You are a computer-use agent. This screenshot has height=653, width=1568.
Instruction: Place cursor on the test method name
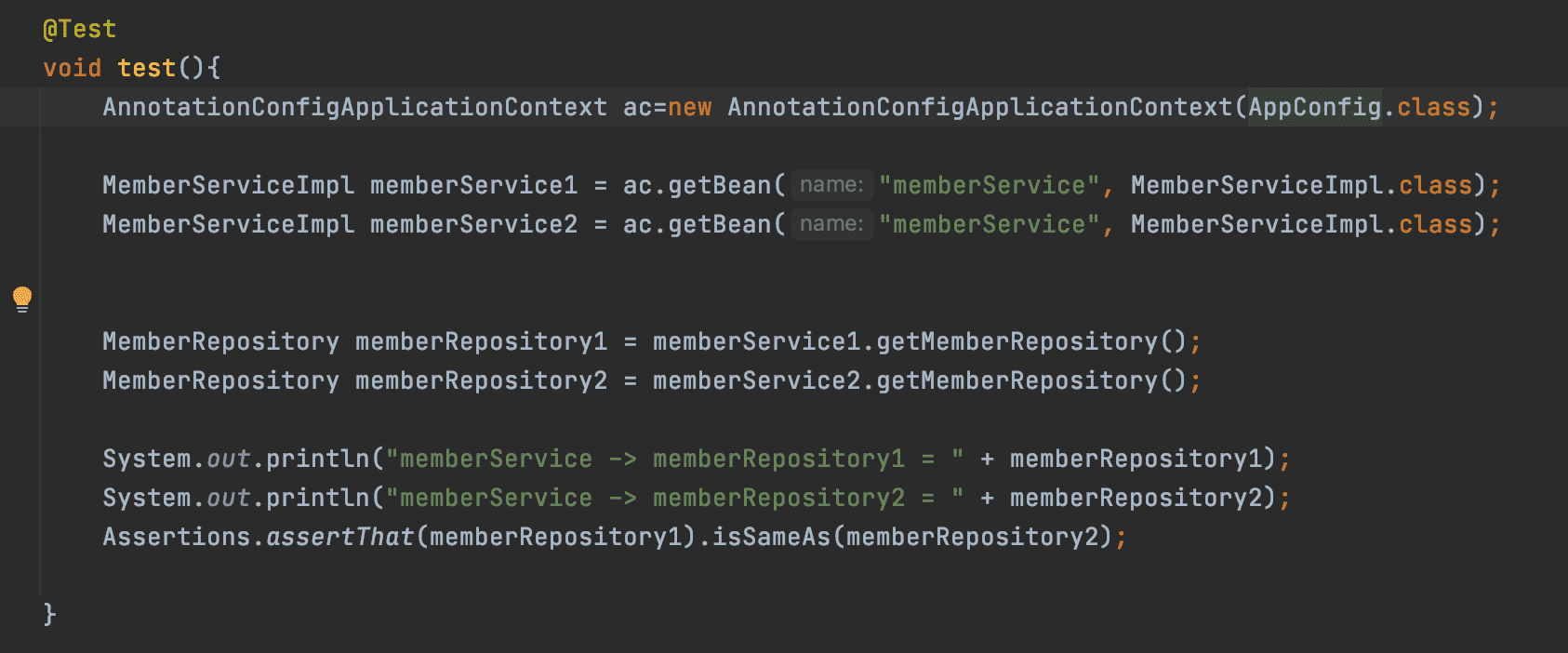147,68
